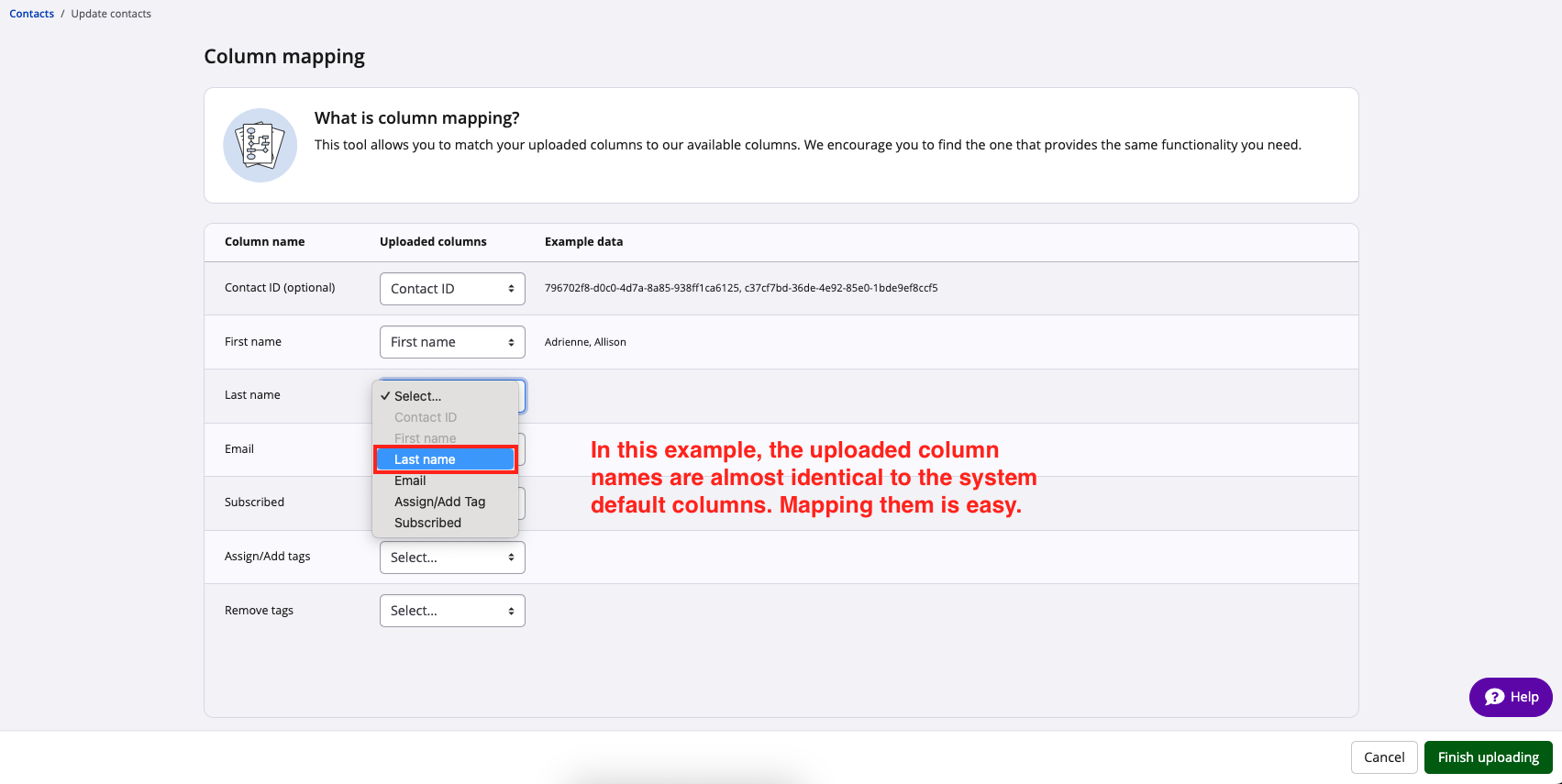Select the checked "Select..." placeholder option
This screenshot has height=784, width=1562.
pos(417,396)
